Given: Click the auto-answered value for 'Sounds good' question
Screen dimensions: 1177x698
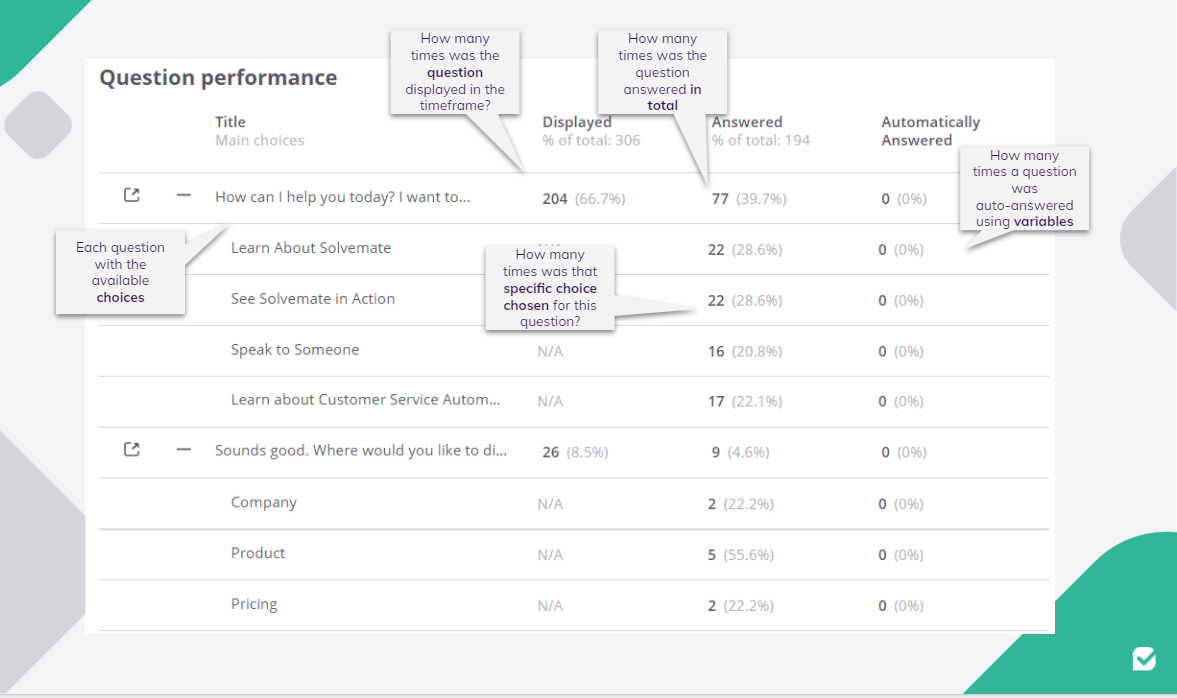Looking at the screenshot, I should 904,453.
